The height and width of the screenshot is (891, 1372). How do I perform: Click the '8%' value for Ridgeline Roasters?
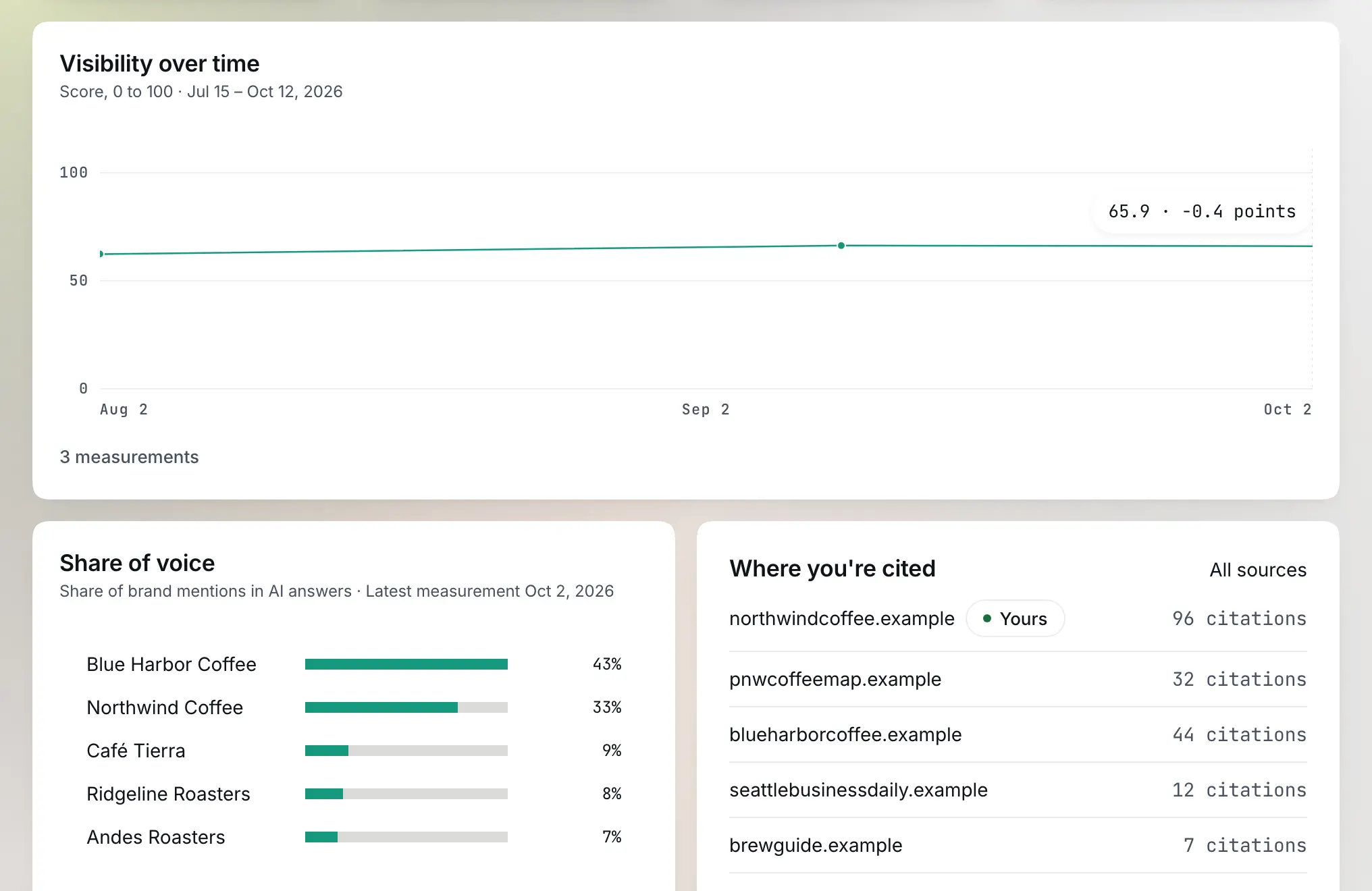point(612,794)
